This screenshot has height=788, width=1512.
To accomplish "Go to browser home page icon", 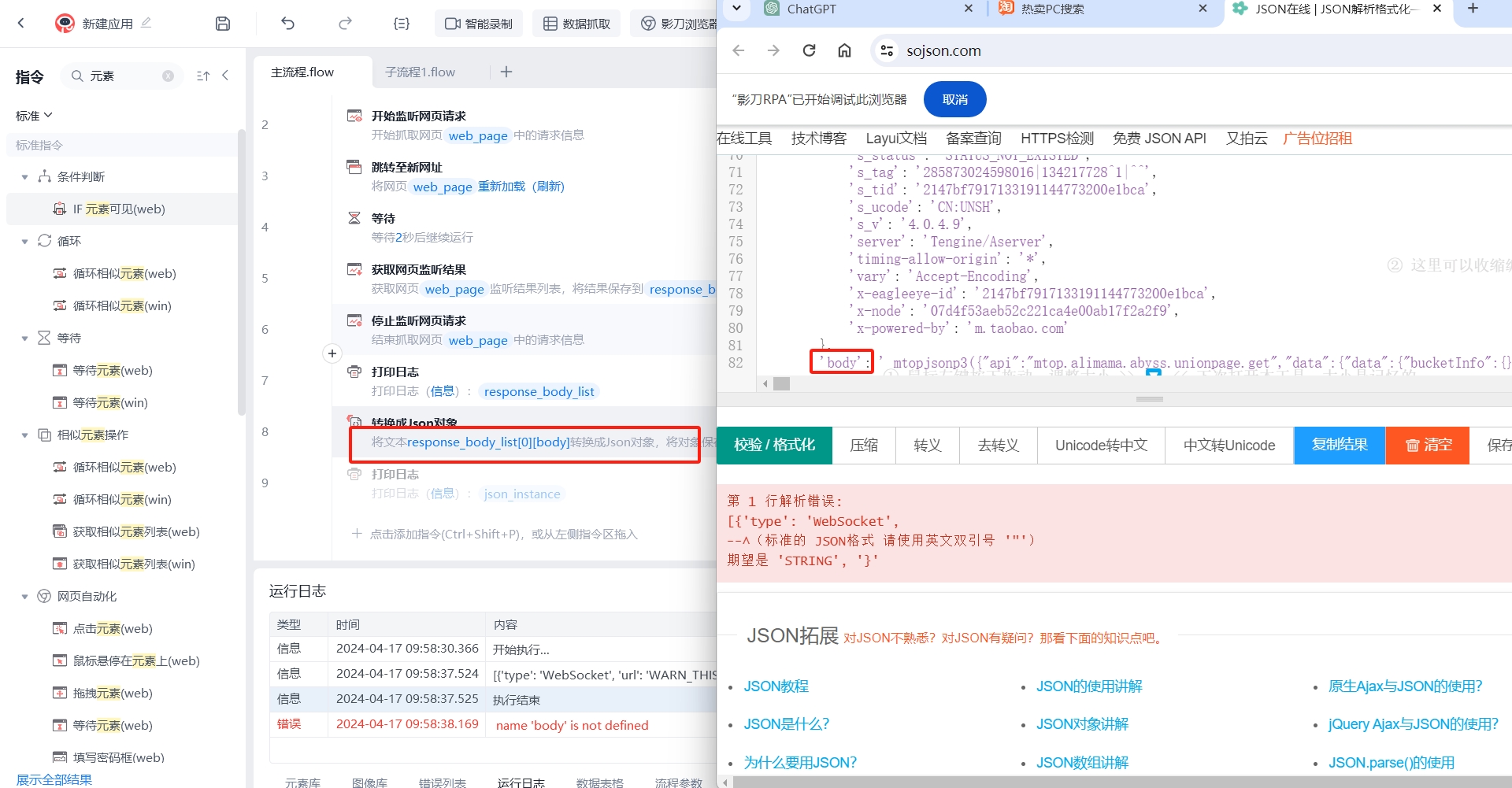I will (844, 50).
